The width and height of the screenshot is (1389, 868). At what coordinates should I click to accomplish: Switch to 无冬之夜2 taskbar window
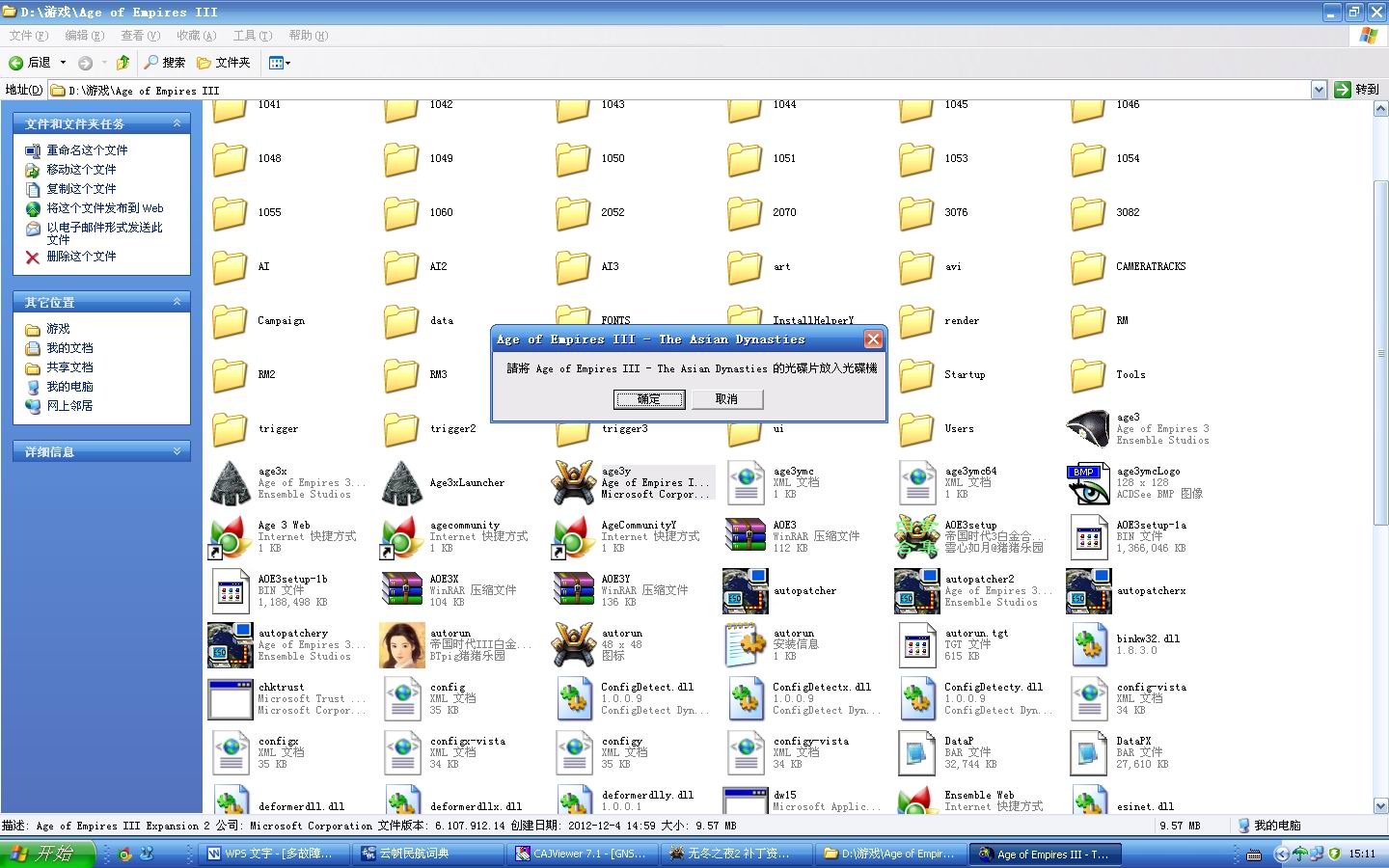click(739, 854)
